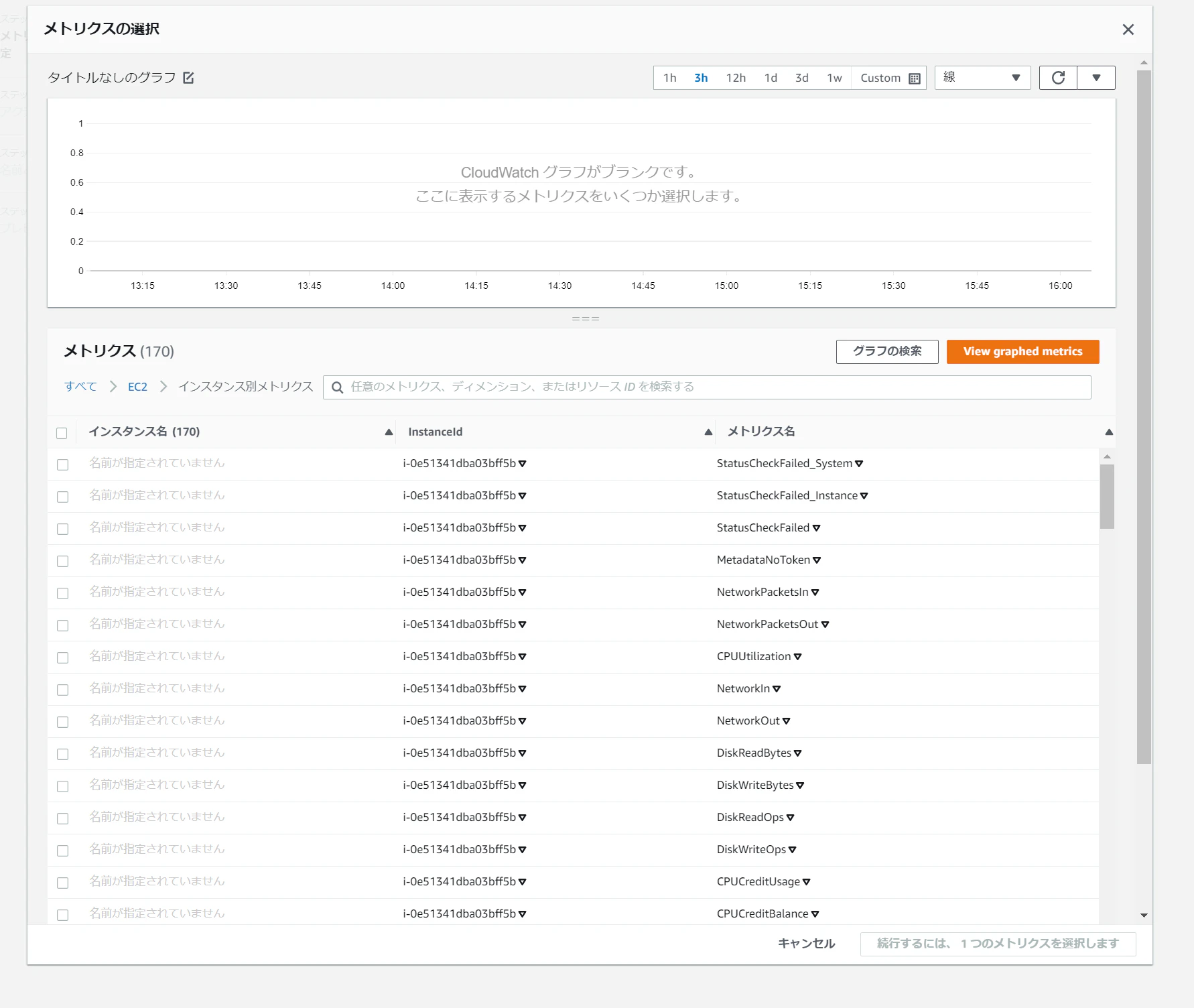
Task: Click the キャンセル button
Action: click(x=806, y=944)
